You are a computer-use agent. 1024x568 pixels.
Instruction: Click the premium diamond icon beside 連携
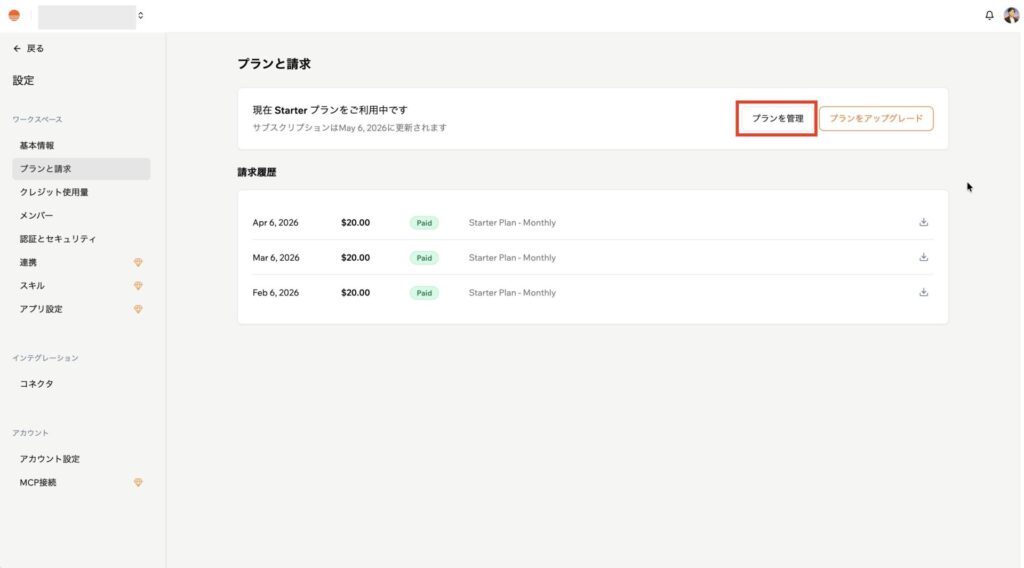[x=138, y=262]
